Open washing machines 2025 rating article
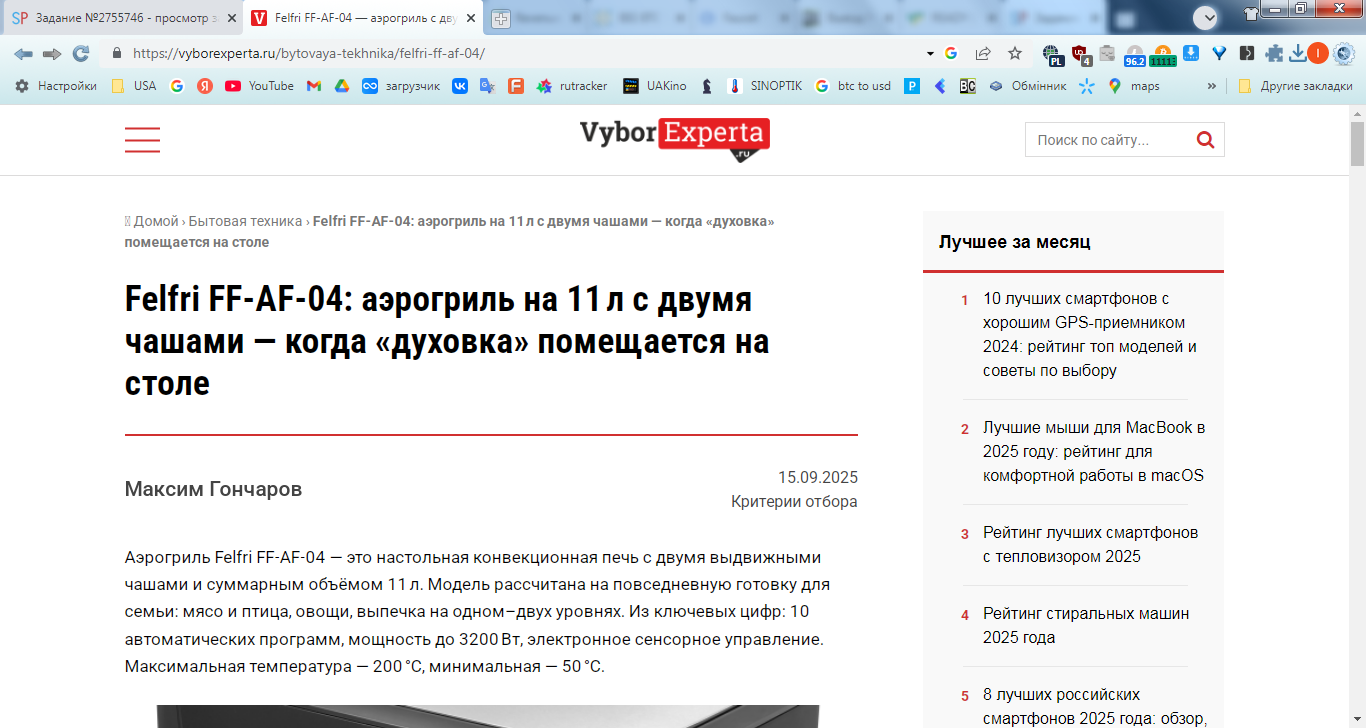The height and width of the screenshot is (728, 1366). (1086, 625)
